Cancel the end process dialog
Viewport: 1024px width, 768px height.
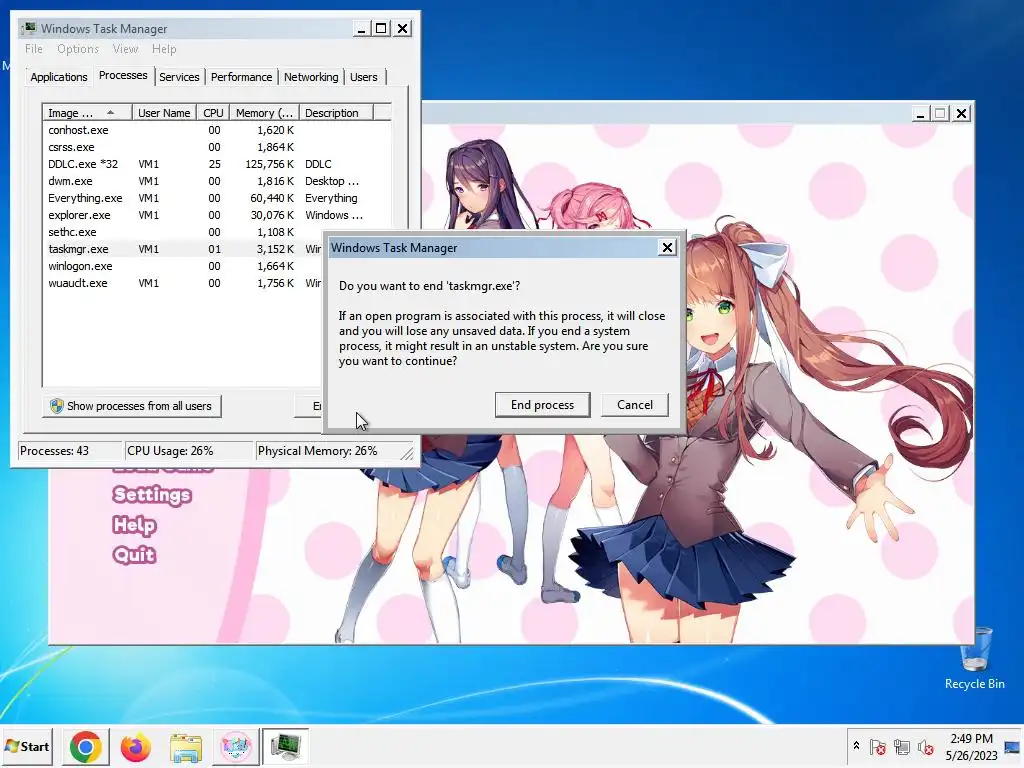coord(635,405)
